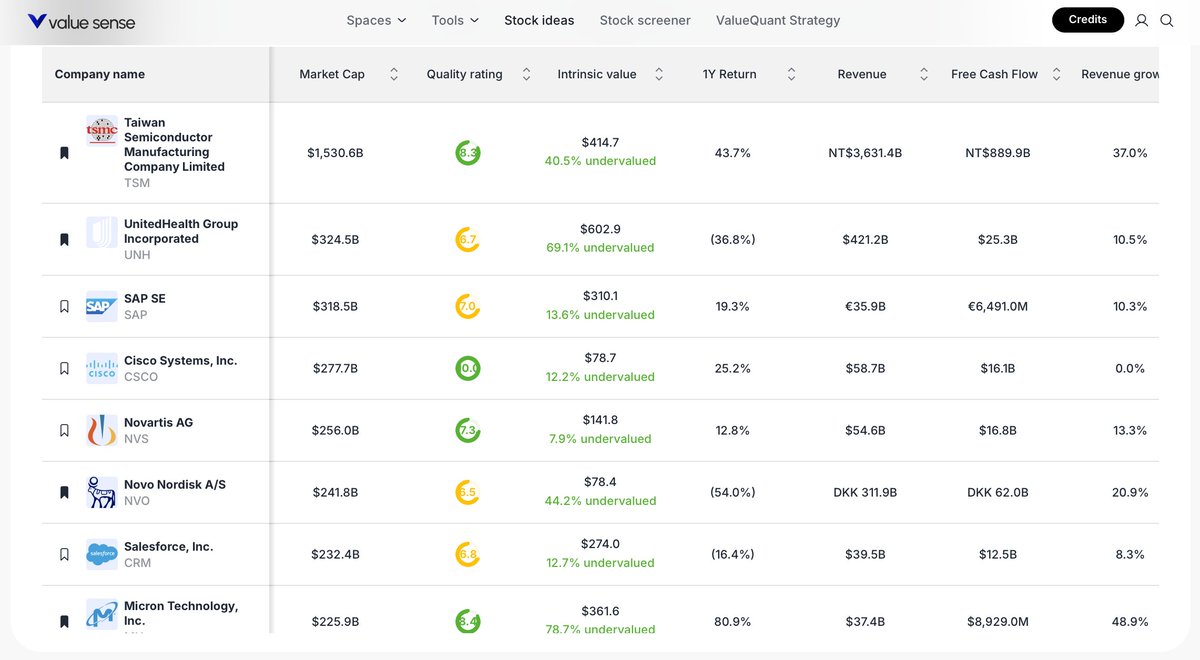Click the Novartis company logo
This screenshot has width=1200, height=660.
point(102,430)
